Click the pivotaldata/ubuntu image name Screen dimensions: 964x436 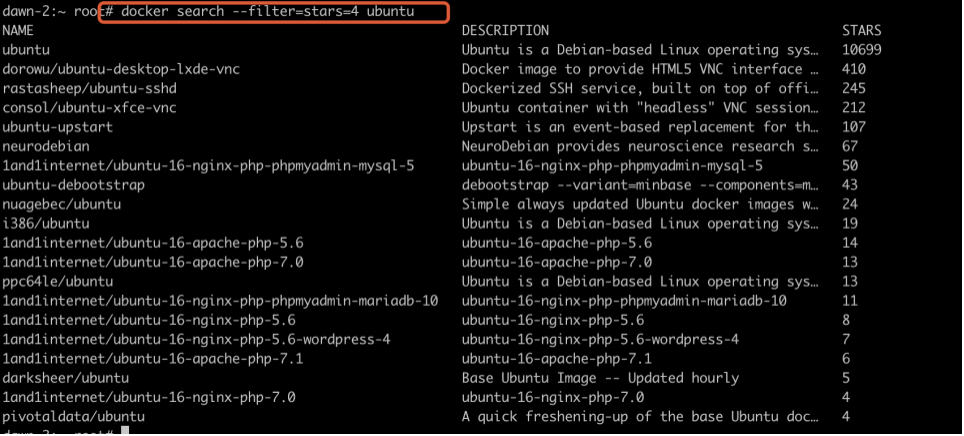point(73,416)
